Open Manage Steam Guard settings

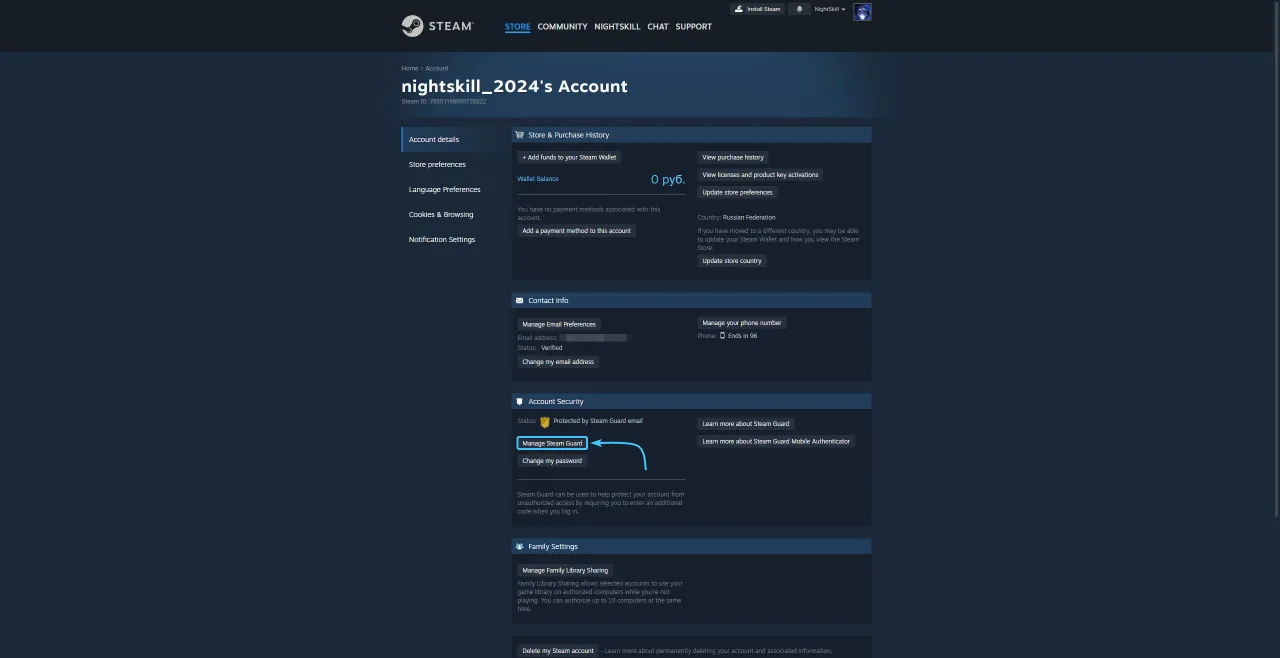pos(551,443)
